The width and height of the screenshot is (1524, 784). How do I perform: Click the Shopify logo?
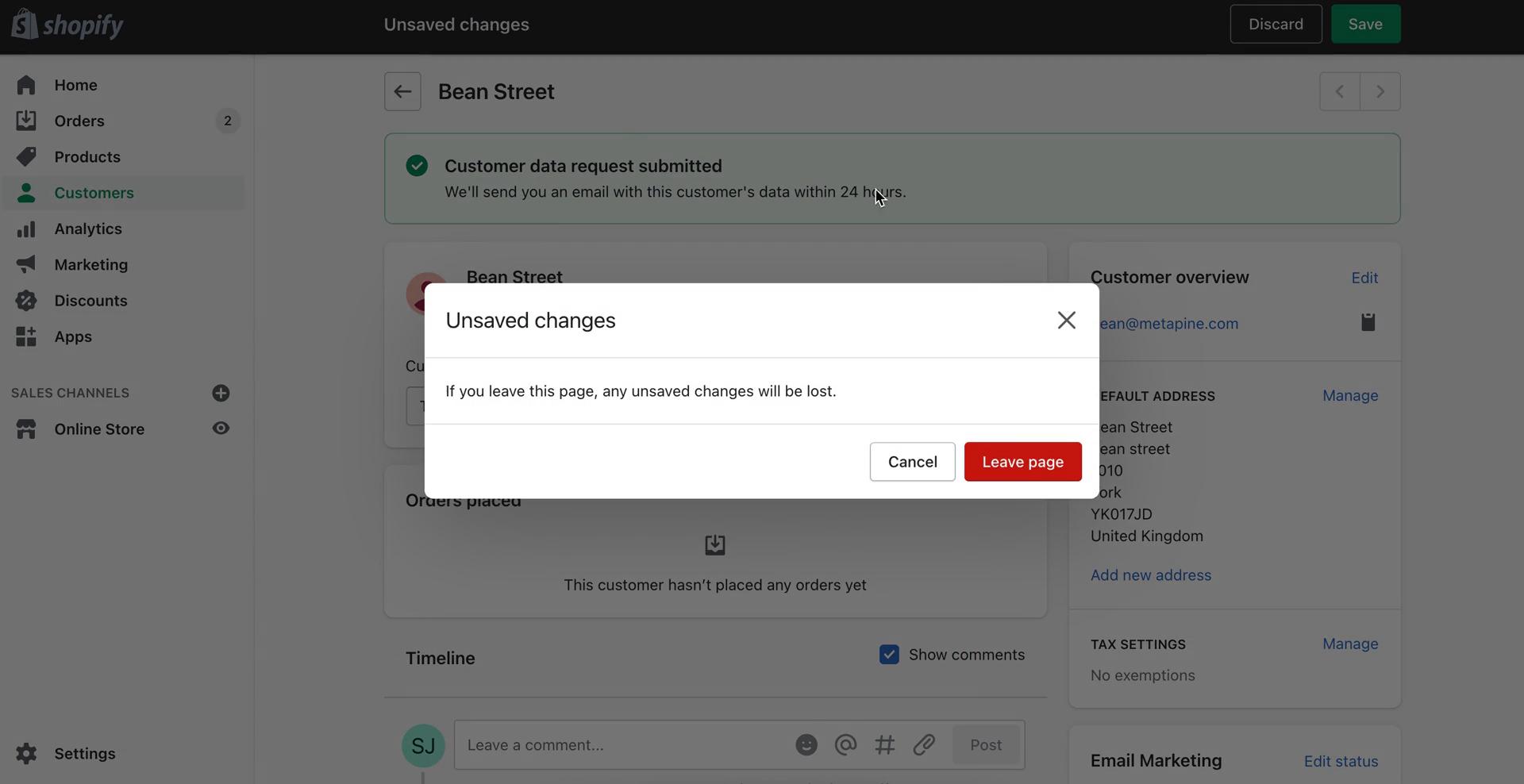pos(67,24)
